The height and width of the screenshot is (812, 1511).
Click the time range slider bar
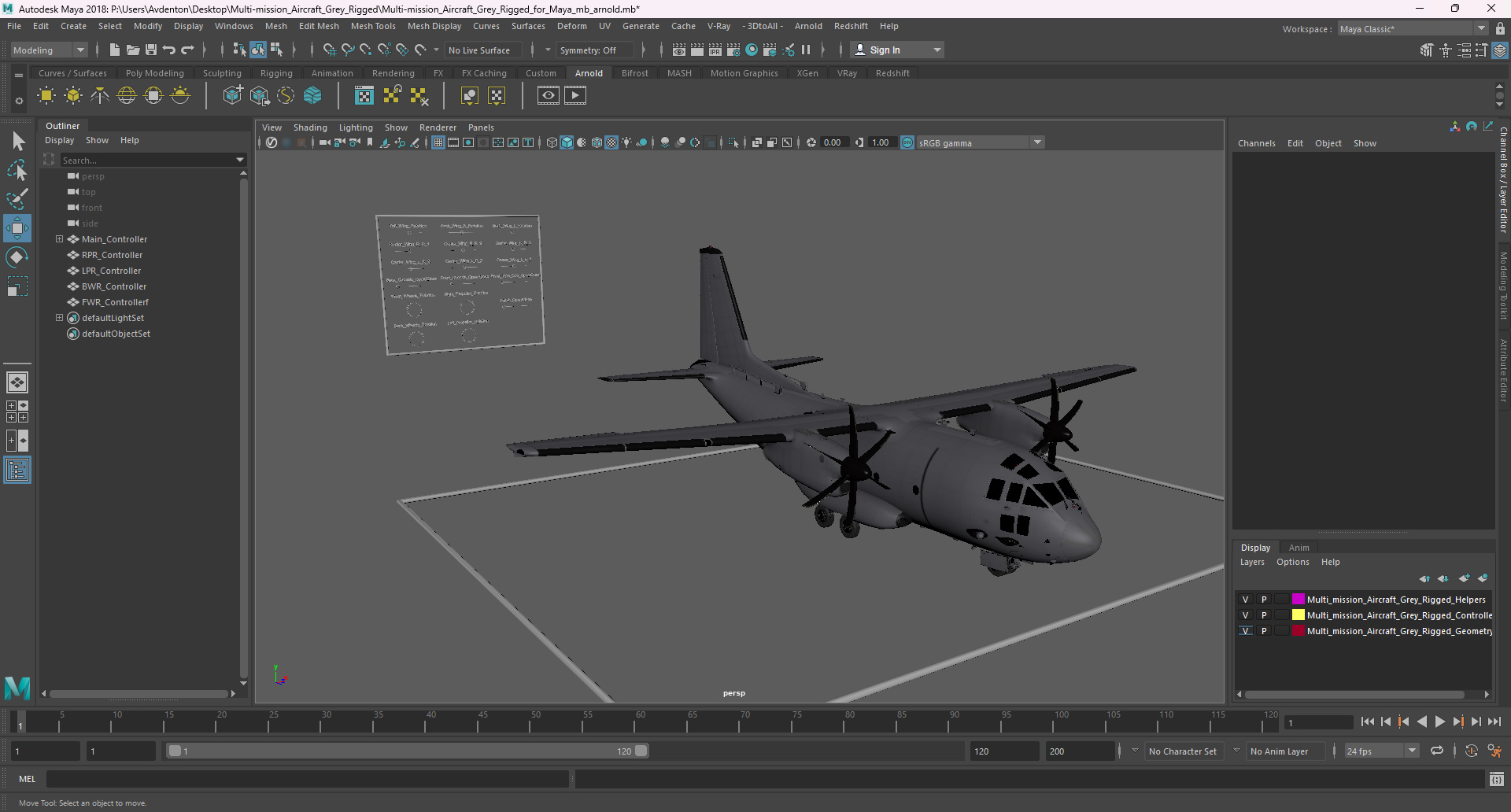coord(408,751)
